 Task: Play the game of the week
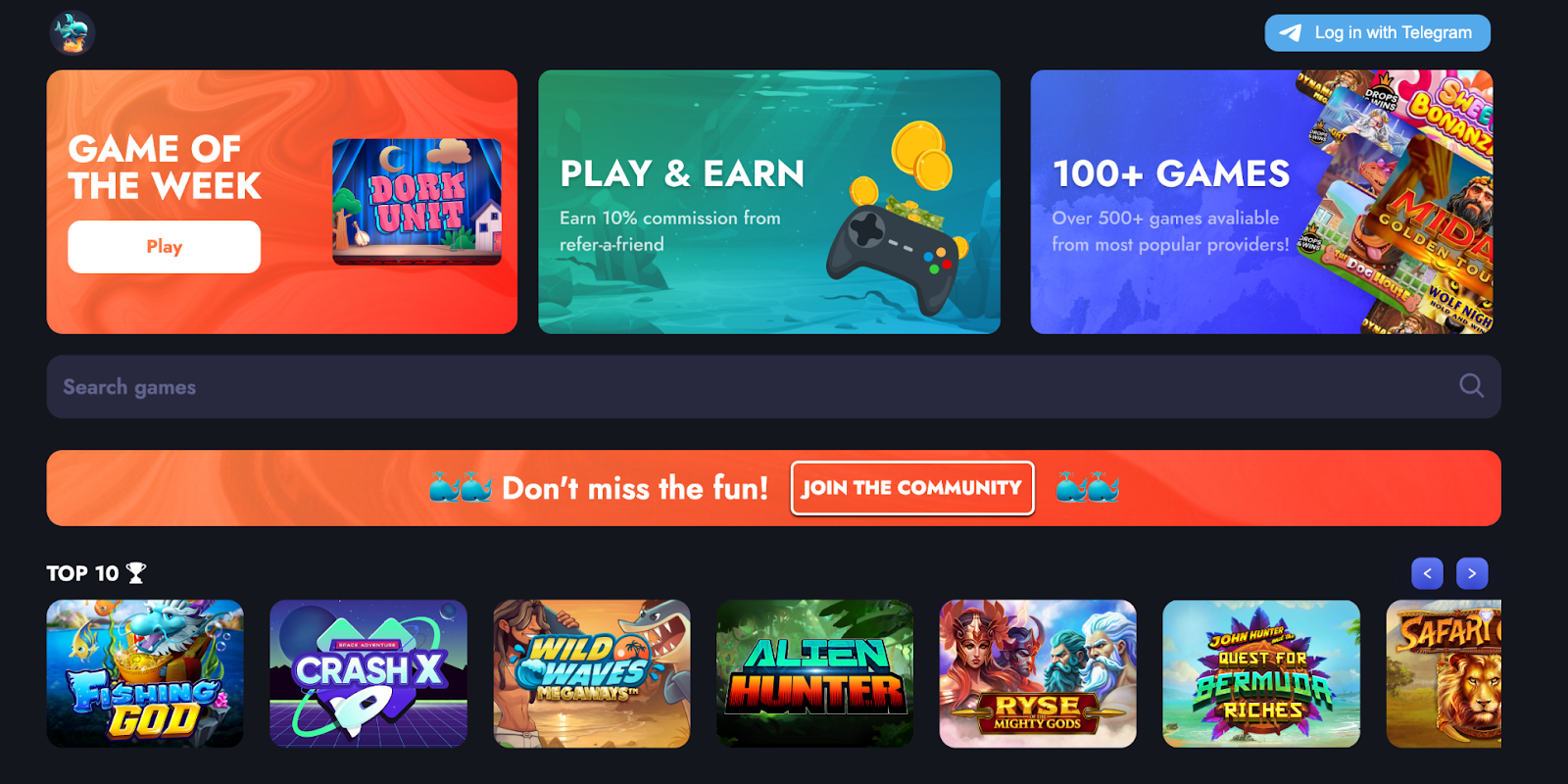(x=165, y=247)
